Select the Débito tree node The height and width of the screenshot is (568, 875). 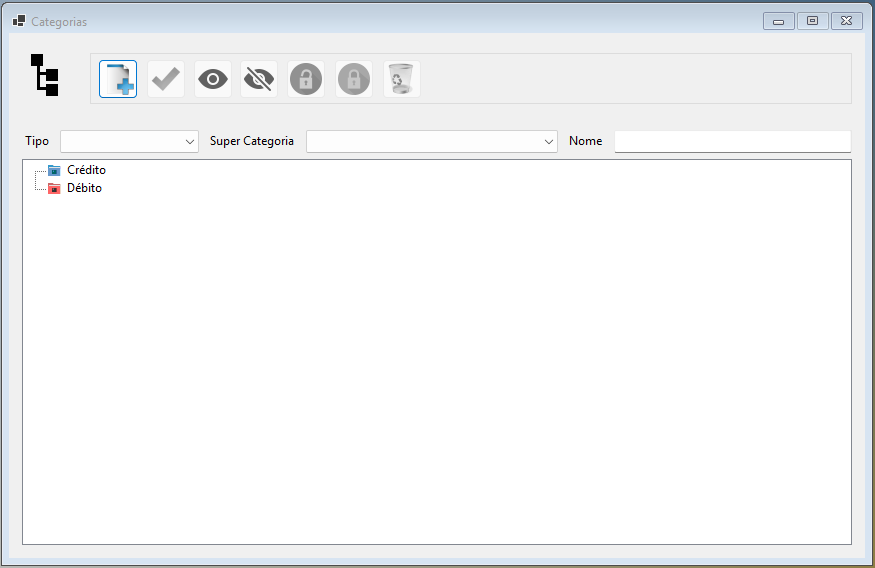(x=84, y=188)
